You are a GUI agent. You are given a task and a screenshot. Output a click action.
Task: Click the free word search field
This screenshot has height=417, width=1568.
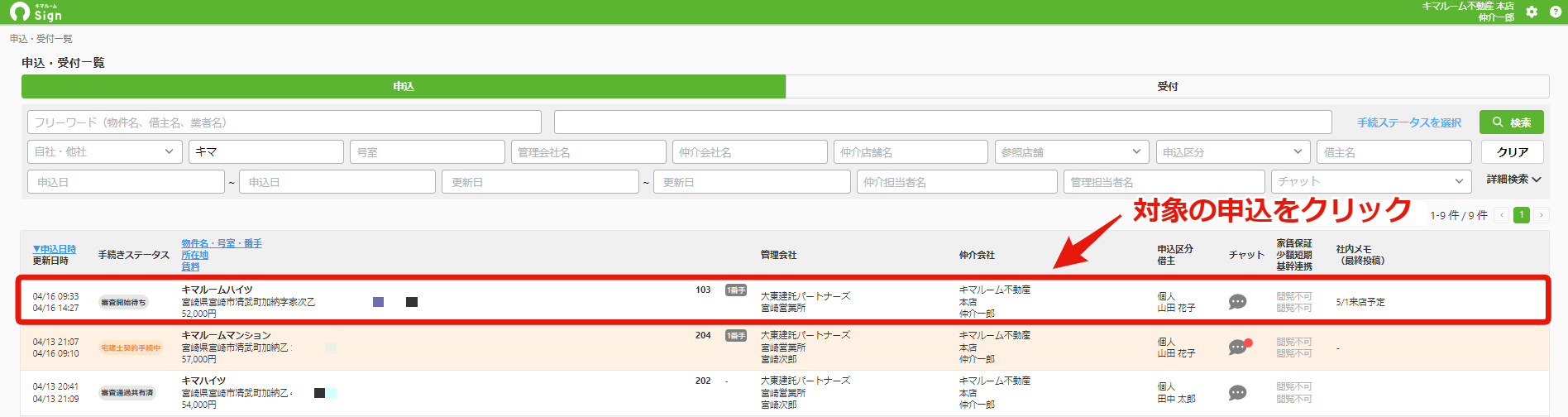284,122
